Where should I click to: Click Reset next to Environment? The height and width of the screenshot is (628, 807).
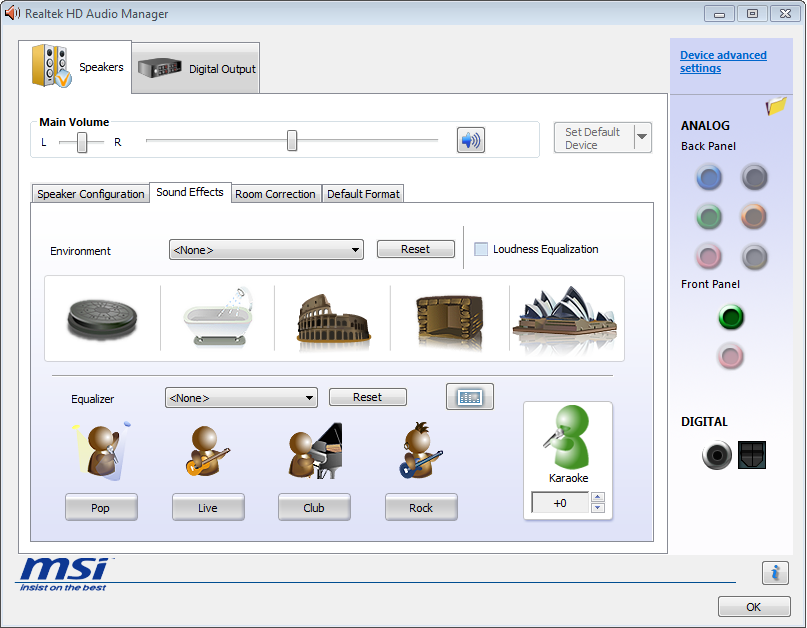tap(416, 249)
